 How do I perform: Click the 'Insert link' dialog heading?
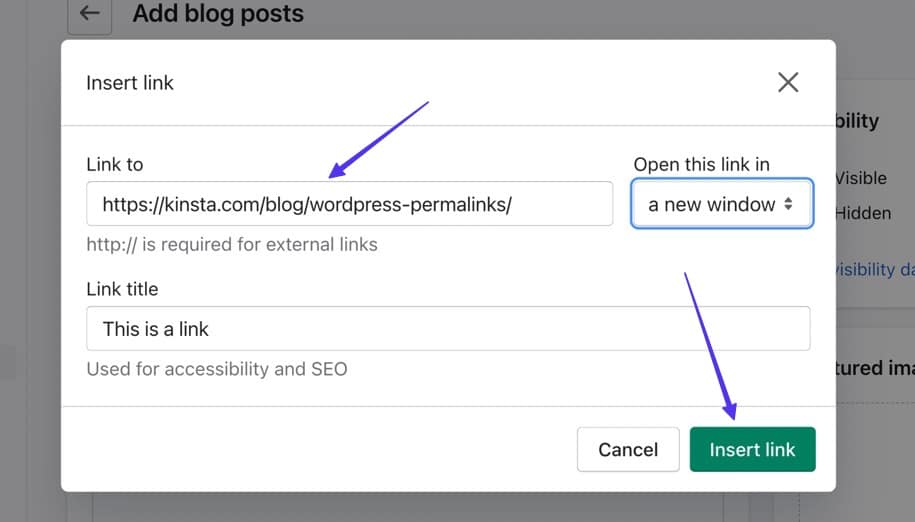[130, 83]
